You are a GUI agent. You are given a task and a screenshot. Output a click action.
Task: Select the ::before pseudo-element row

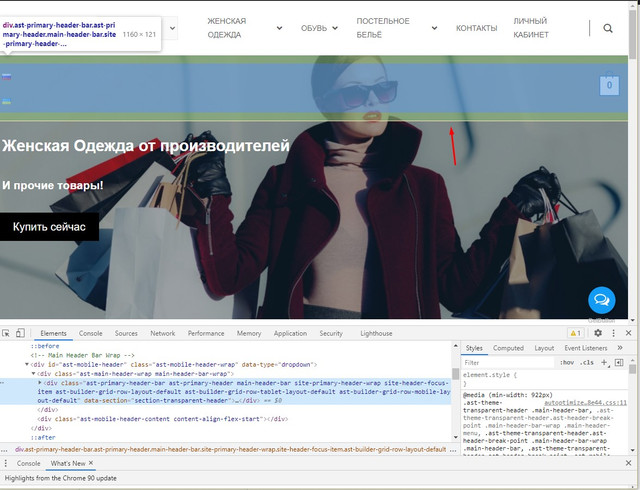point(45,346)
